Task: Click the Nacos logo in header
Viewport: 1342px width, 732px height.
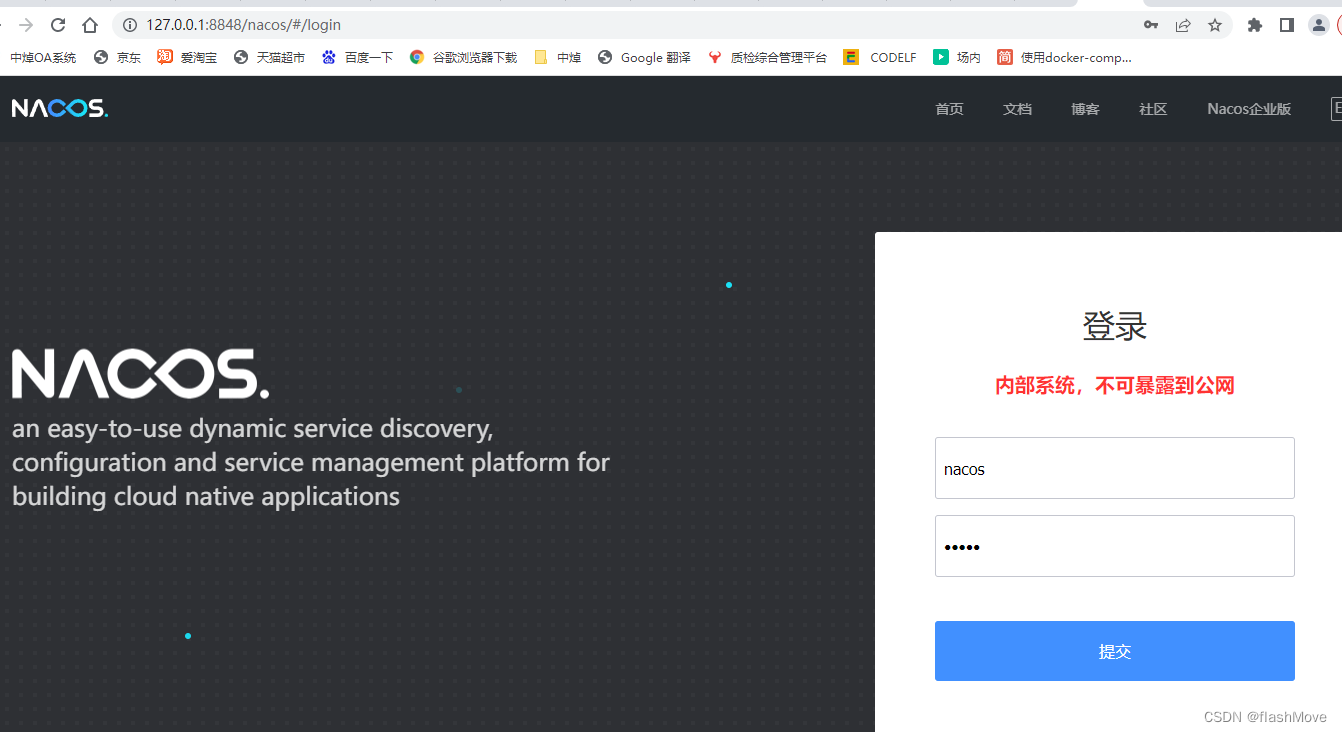Action: pyautogui.click(x=60, y=108)
